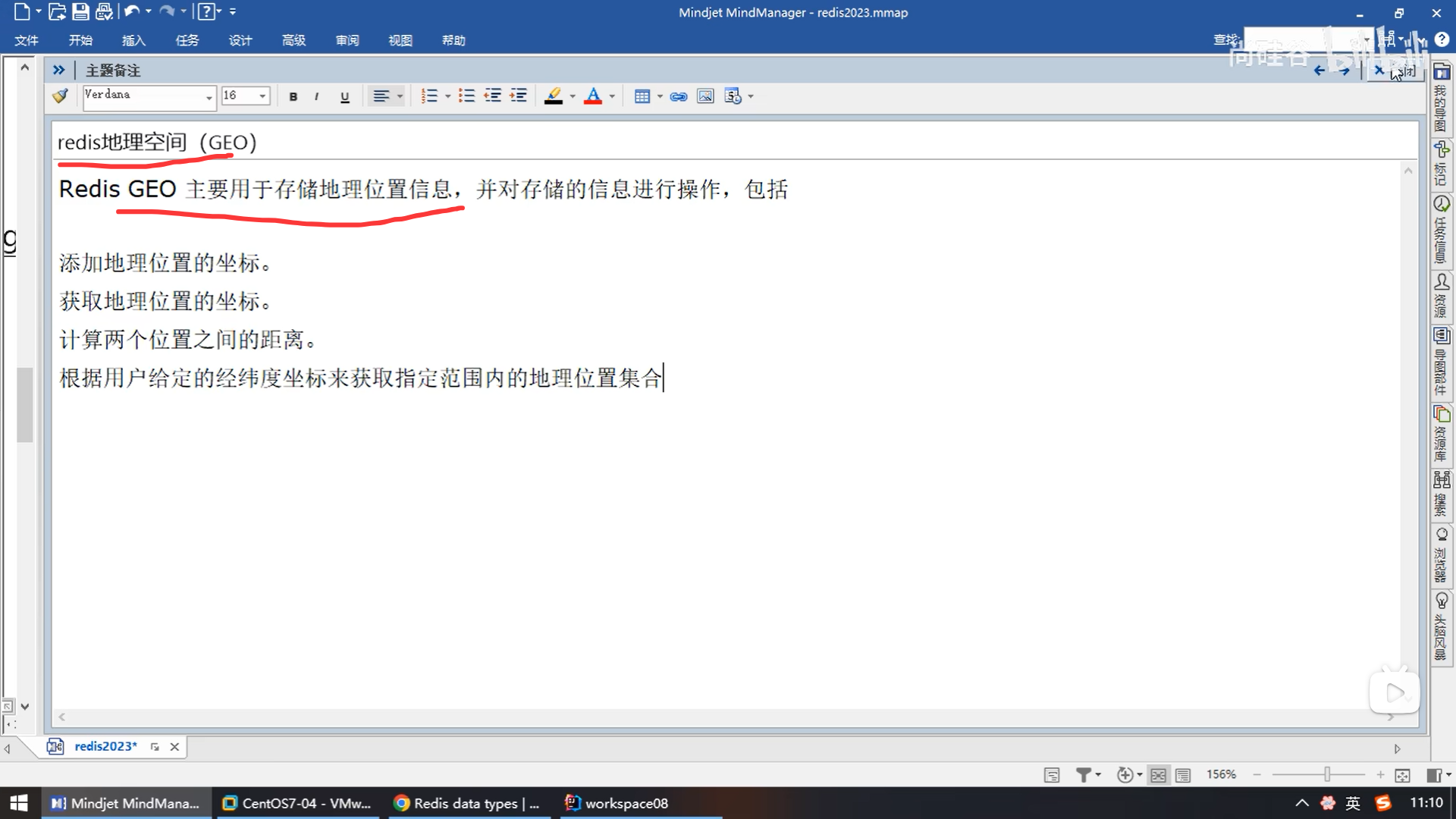Open the 视图 menu
Viewport: 1456px width, 819px height.
coord(400,40)
